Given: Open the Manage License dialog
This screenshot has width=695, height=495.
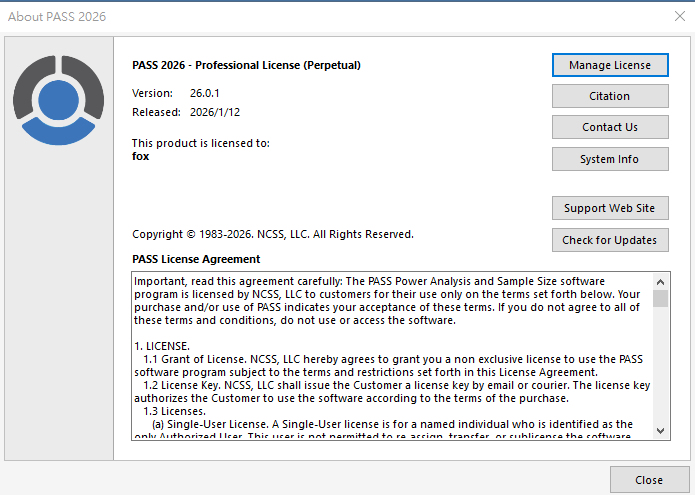Looking at the screenshot, I should tap(610, 65).
